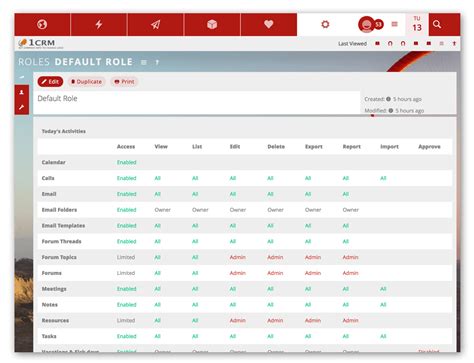Click the ROLES breadcrumb link
474x363 pixels.
[34, 62]
